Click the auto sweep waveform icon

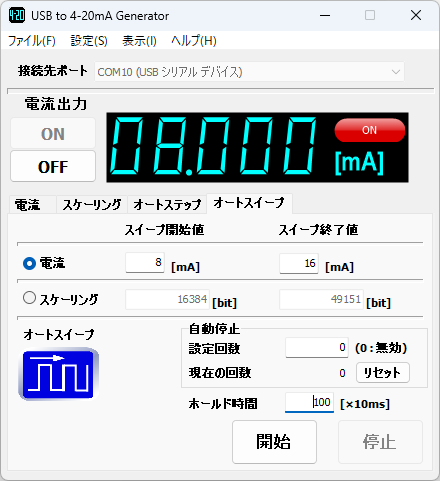click(x=59, y=374)
